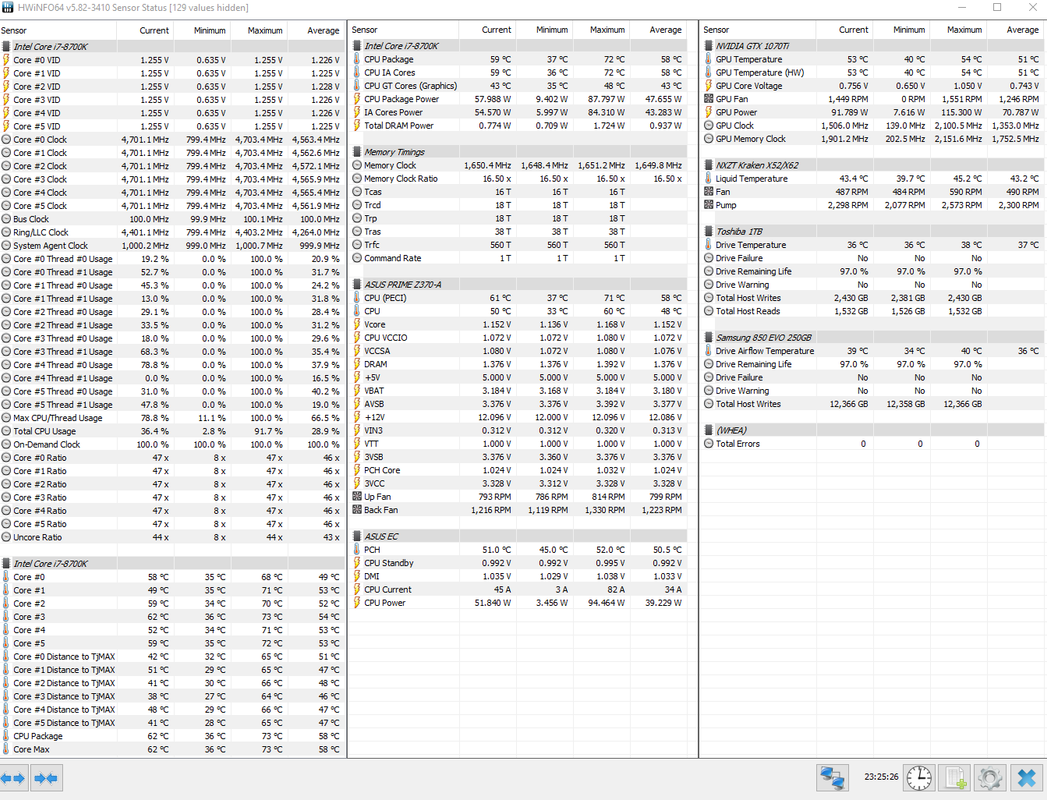Shrink the sensor window with the inward arrows button
The width and height of the screenshot is (1047, 800).
click(x=46, y=778)
